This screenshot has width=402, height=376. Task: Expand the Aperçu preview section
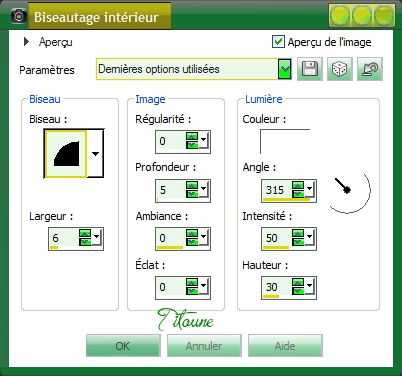(26, 42)
